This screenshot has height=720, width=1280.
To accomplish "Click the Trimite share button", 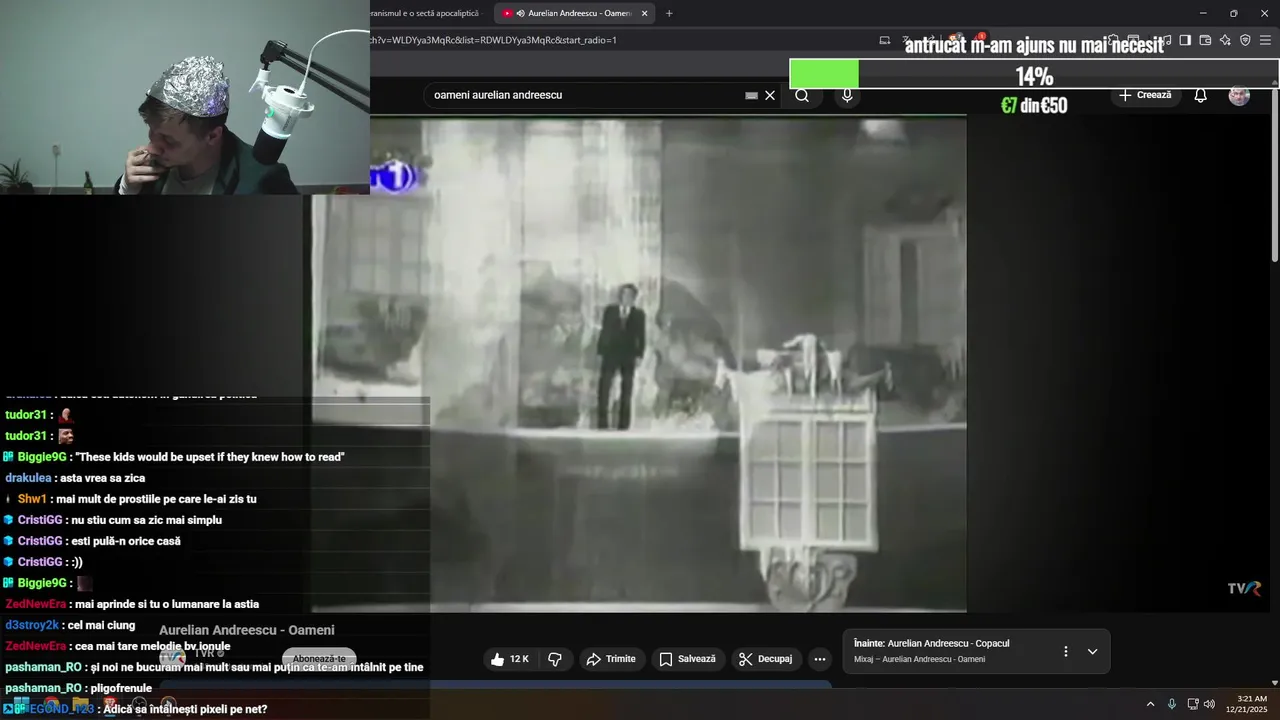I will point(611,659).
